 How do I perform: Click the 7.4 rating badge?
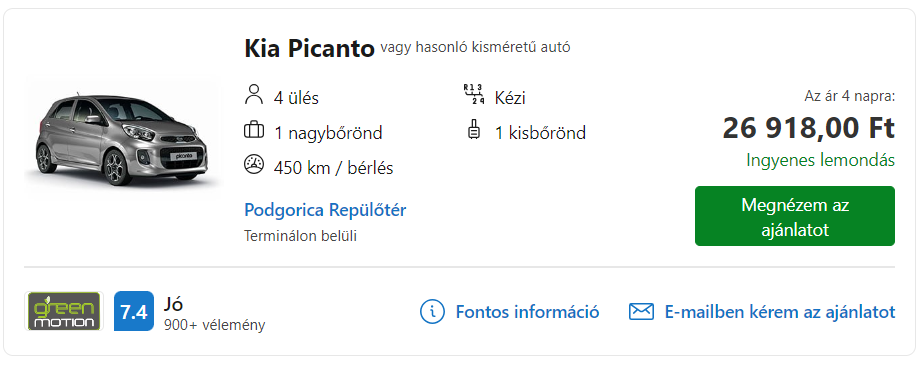coord(134,311)
